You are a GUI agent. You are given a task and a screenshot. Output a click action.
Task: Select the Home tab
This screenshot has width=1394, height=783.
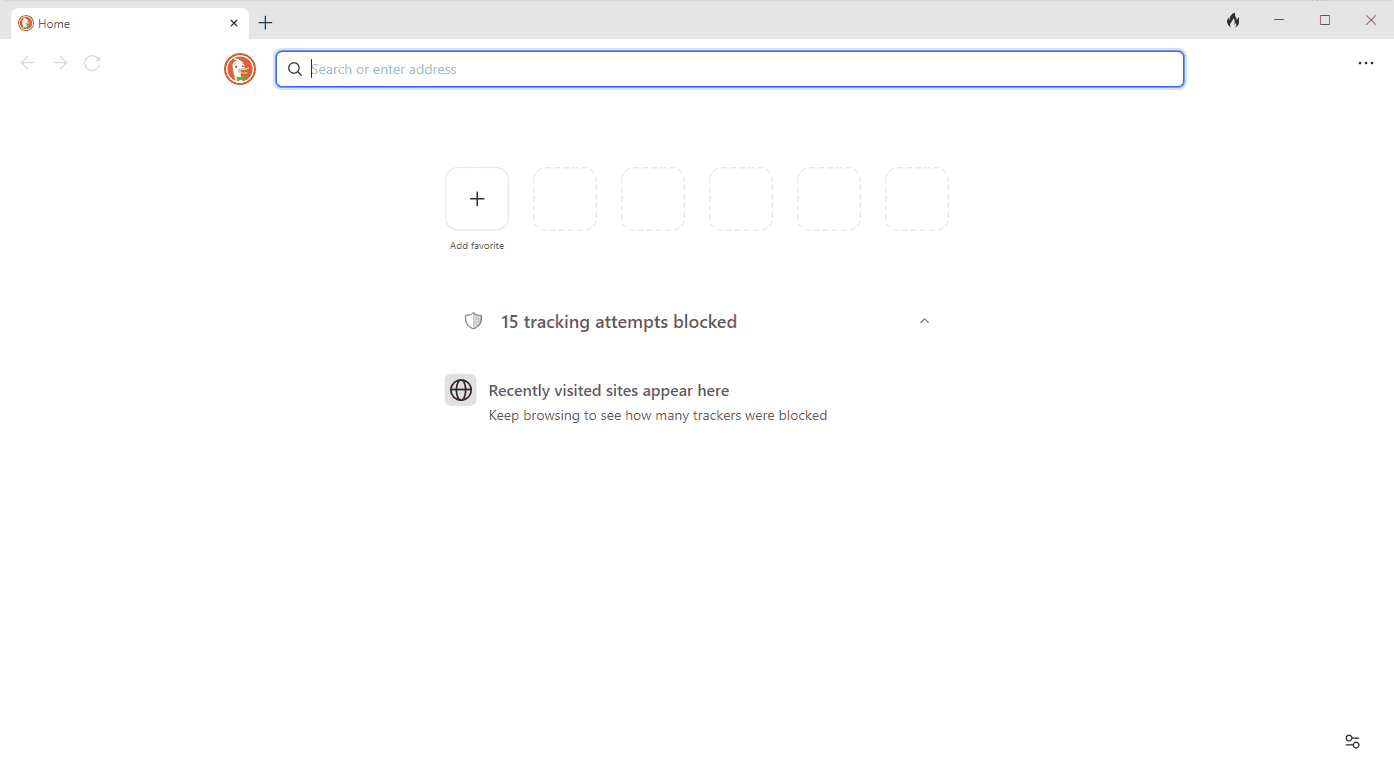click(130, 23)
